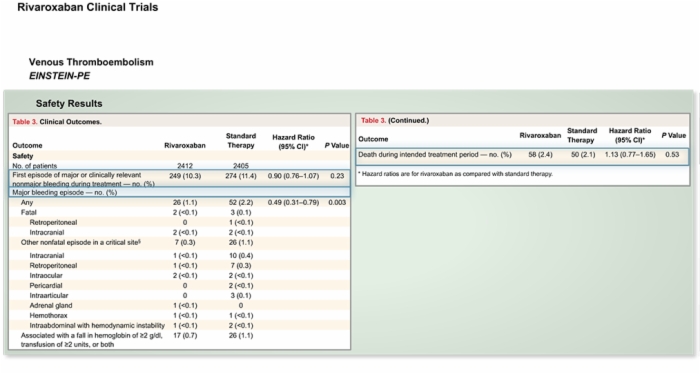Screen dimensions: 700x374
Task: Select the 'Fatal' row label
Action: 29,212
